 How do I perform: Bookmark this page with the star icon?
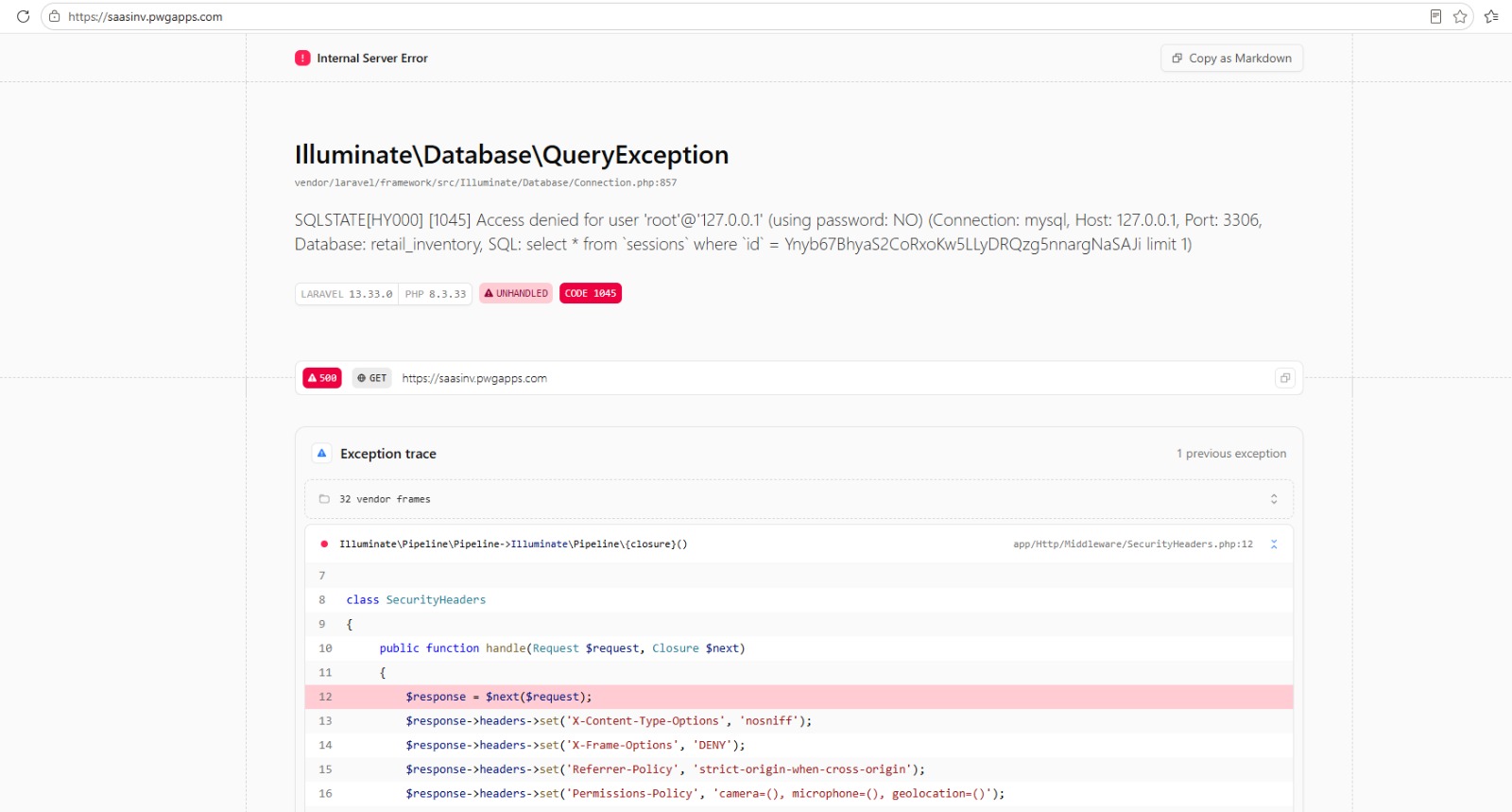(1460, 16)
